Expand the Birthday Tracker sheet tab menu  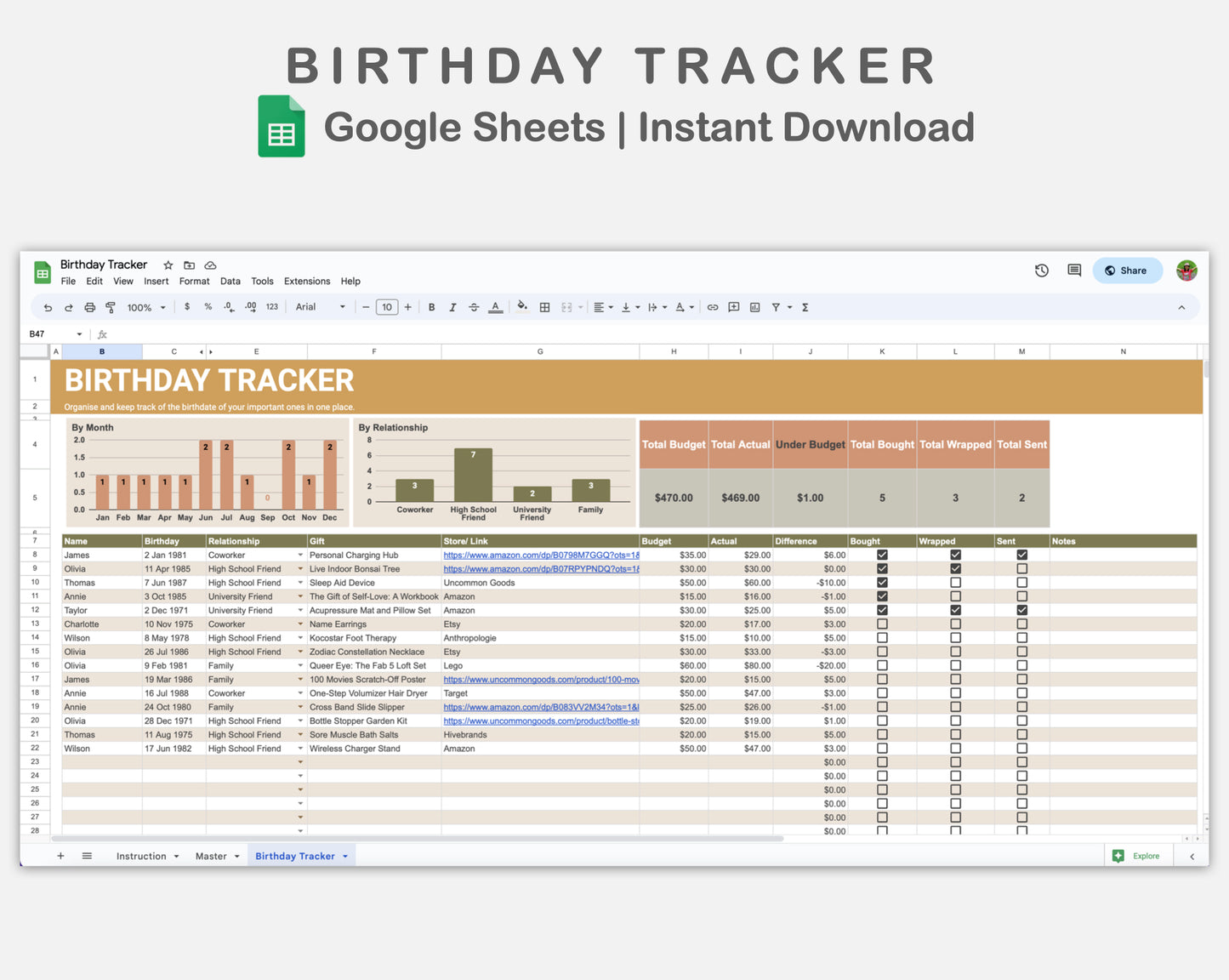coord(344,856)
